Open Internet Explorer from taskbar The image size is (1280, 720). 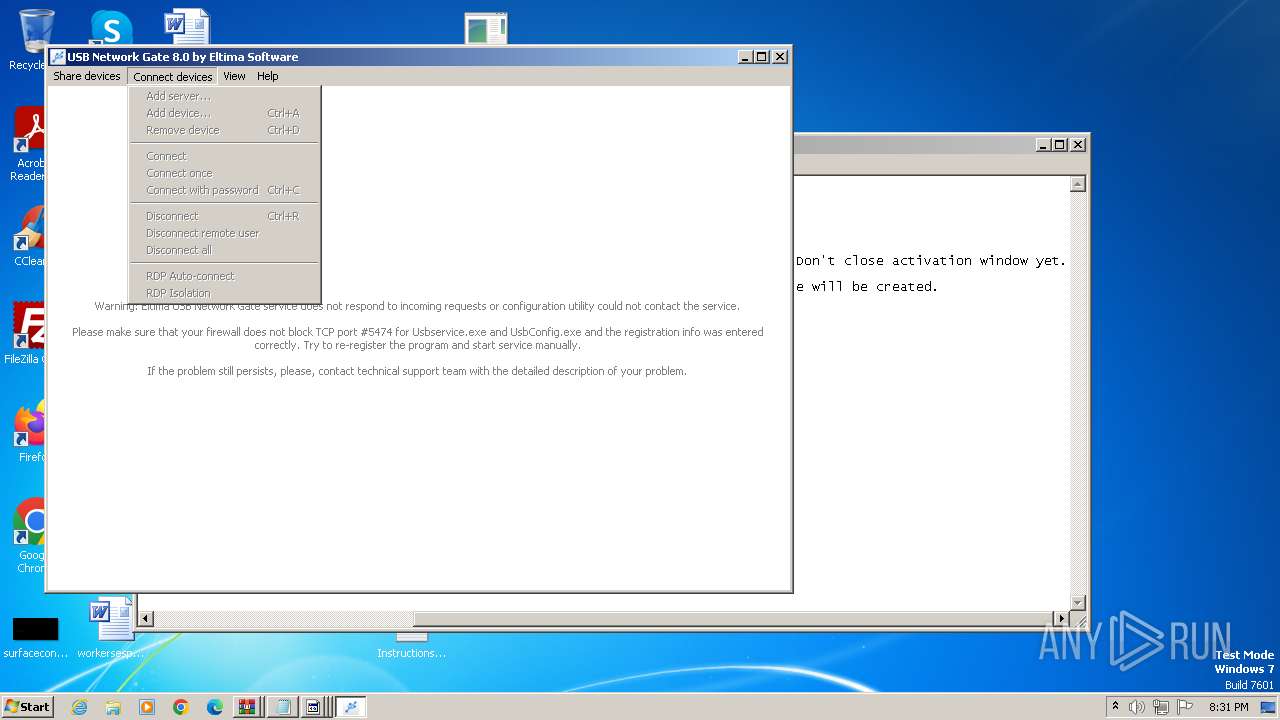80,707
